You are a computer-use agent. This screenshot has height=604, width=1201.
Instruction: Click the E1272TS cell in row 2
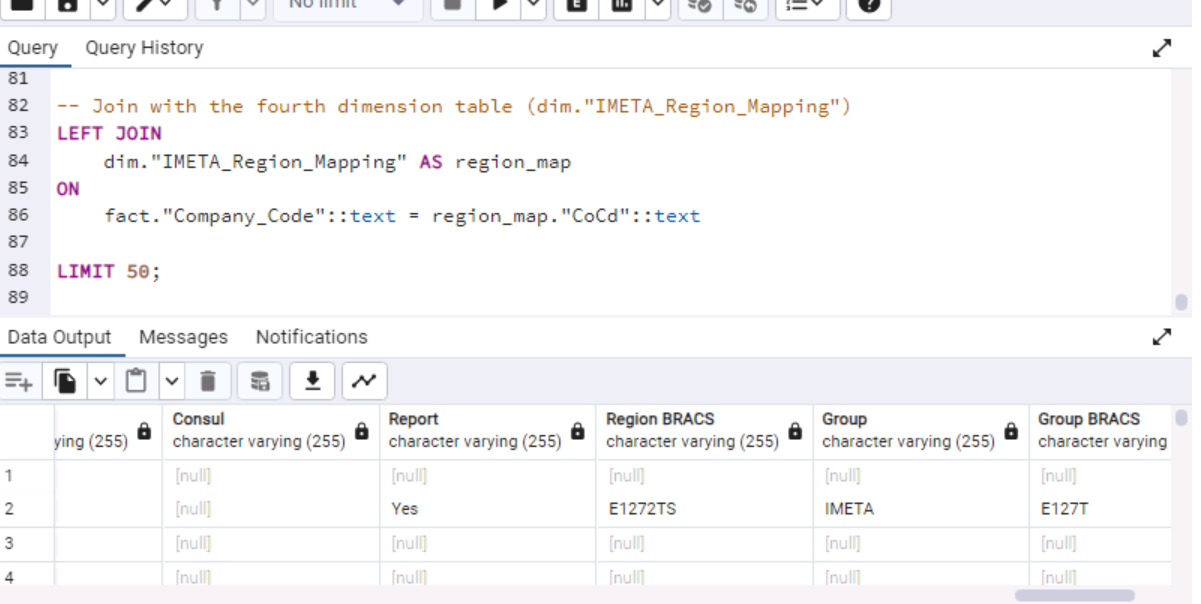pyautogui.click(x=642, y=509)
